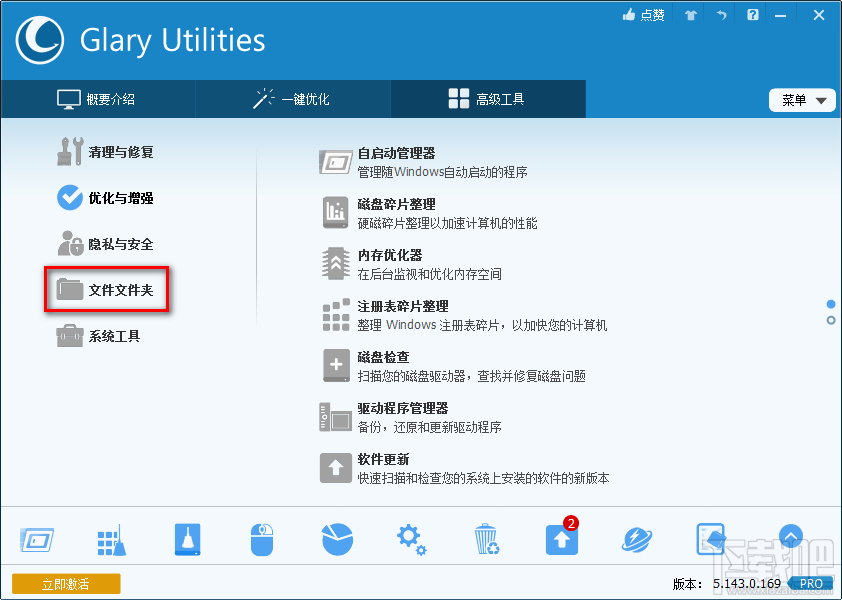Open the recycle bin icon in bottom toolbar
842x600 pixels.
(486, 538)
